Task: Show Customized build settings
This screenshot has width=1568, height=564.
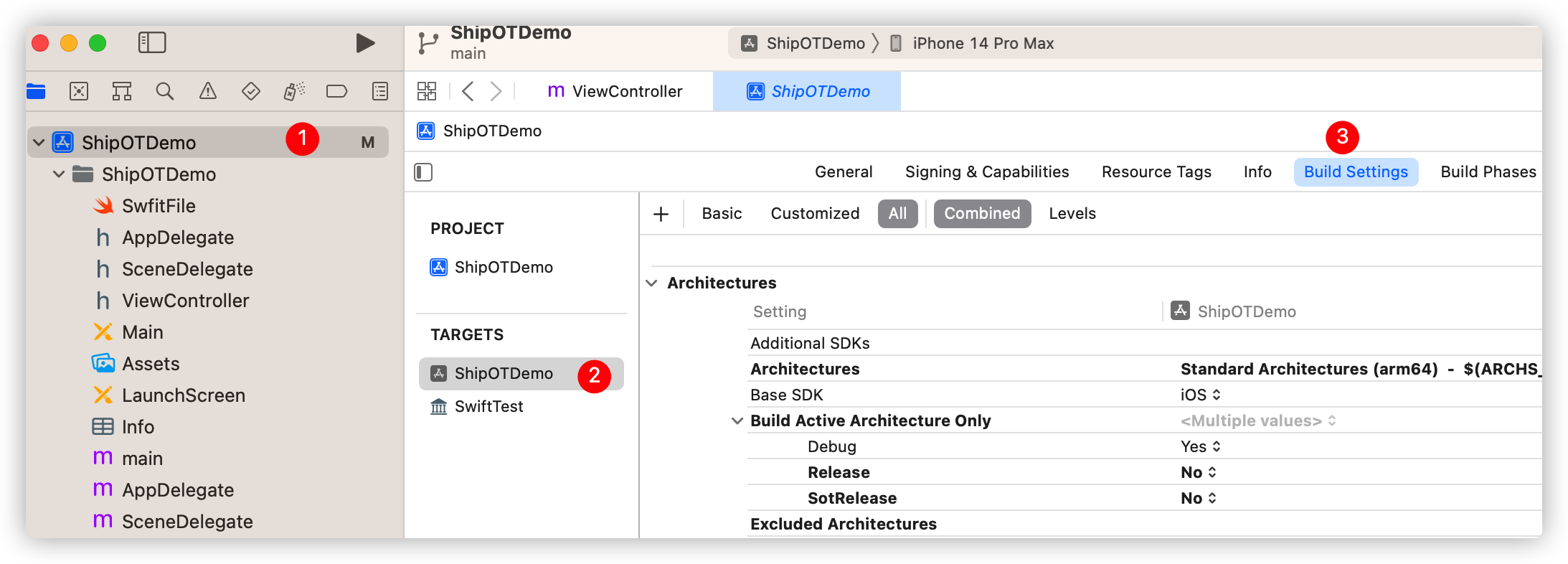Action: [815, 214]
